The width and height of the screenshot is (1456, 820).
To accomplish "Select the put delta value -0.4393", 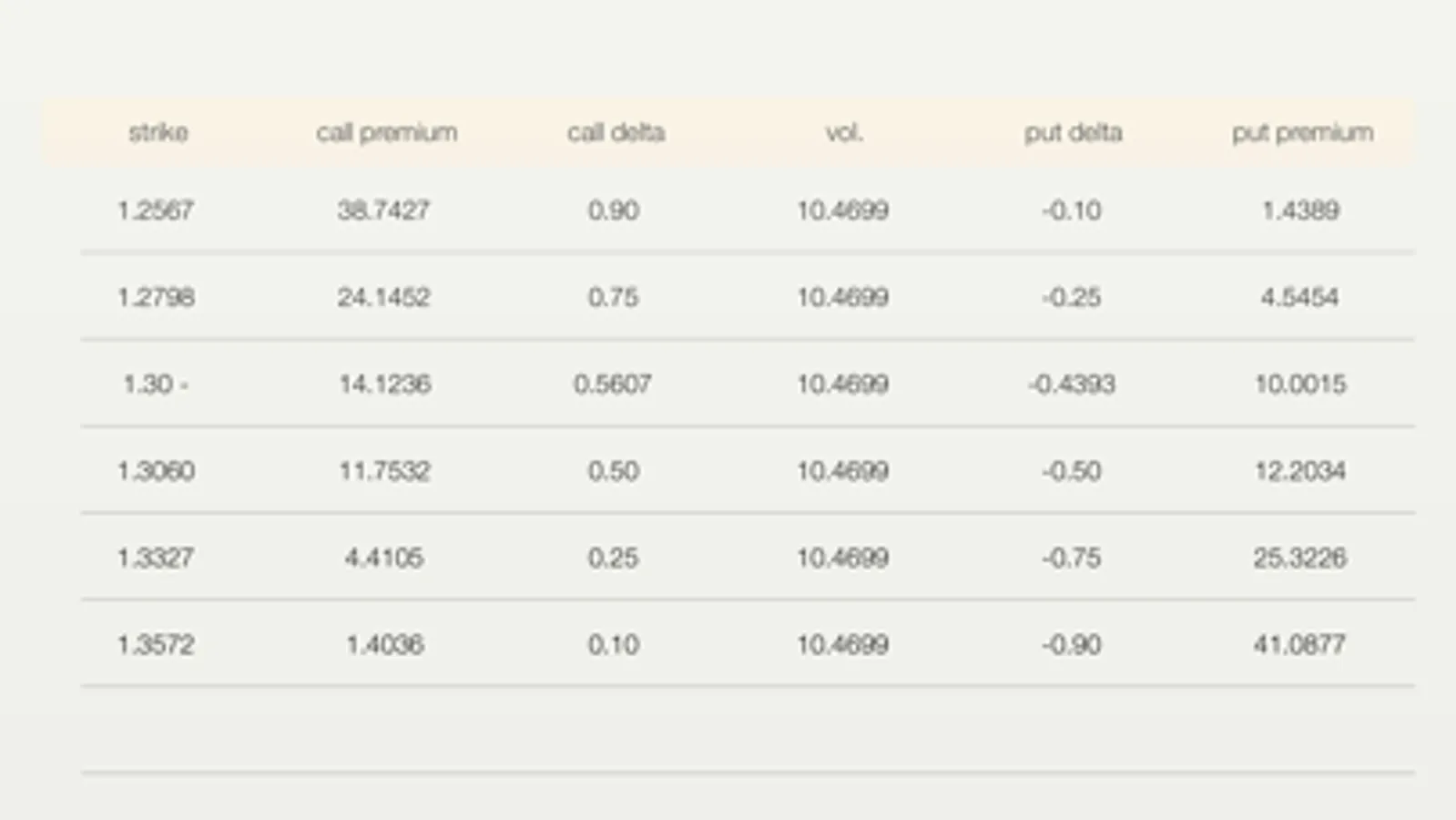I will pyautogui.click(x=1072, y=384).
